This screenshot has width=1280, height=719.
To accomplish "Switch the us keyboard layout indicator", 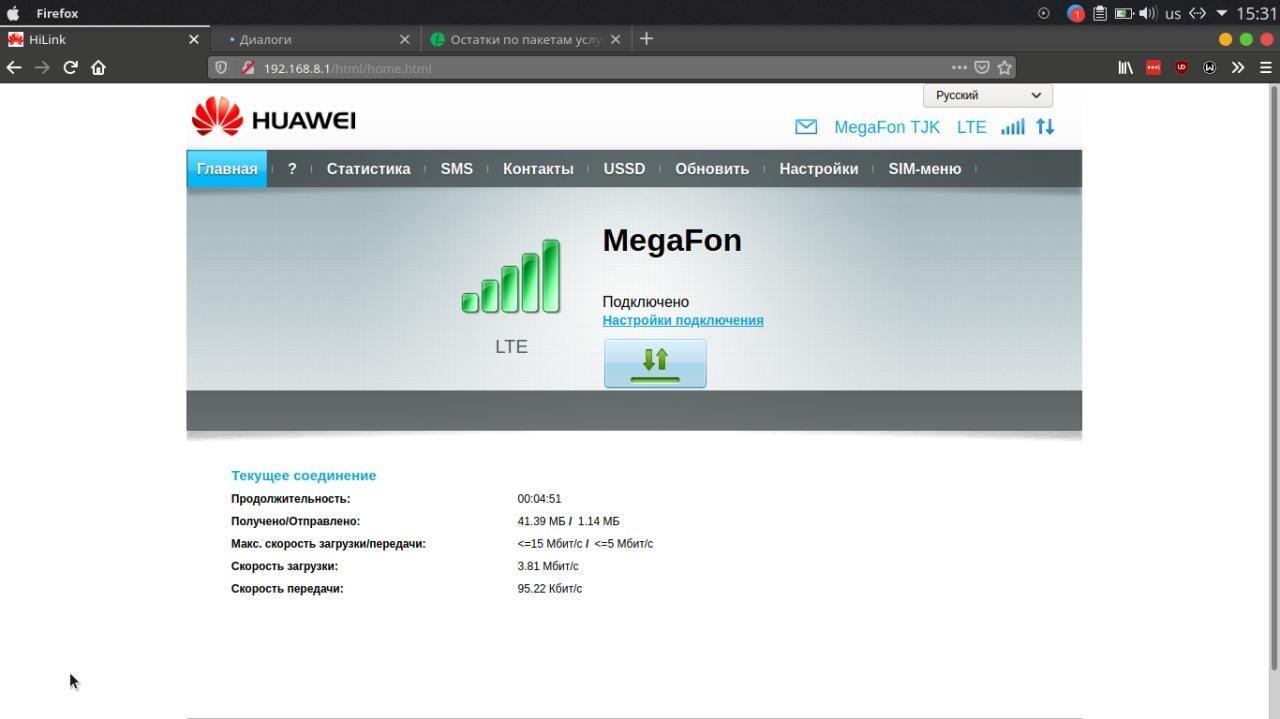I will point(1172,14).
